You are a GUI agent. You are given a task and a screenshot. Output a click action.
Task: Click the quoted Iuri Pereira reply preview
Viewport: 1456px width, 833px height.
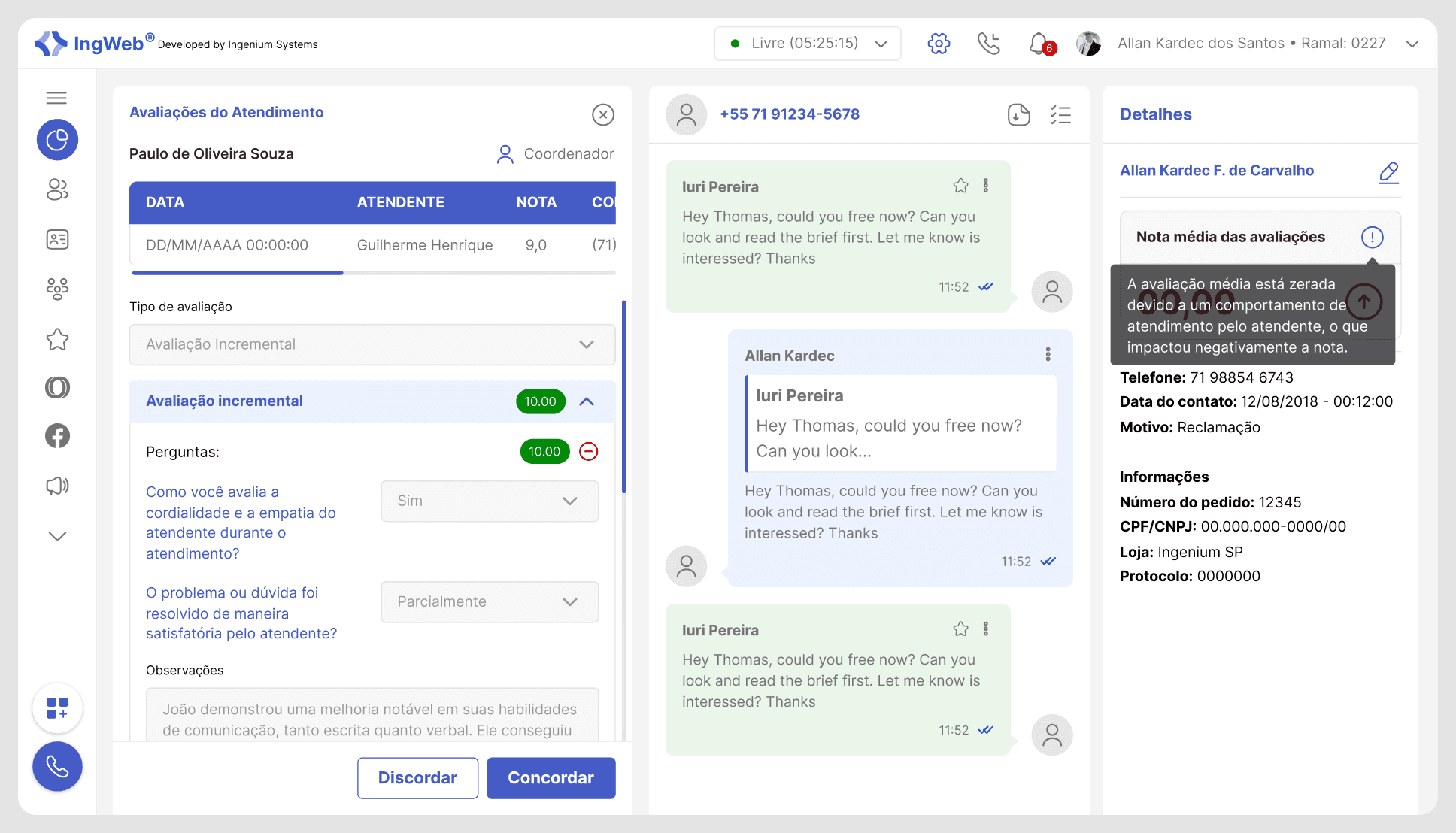(x=901, y=423)
